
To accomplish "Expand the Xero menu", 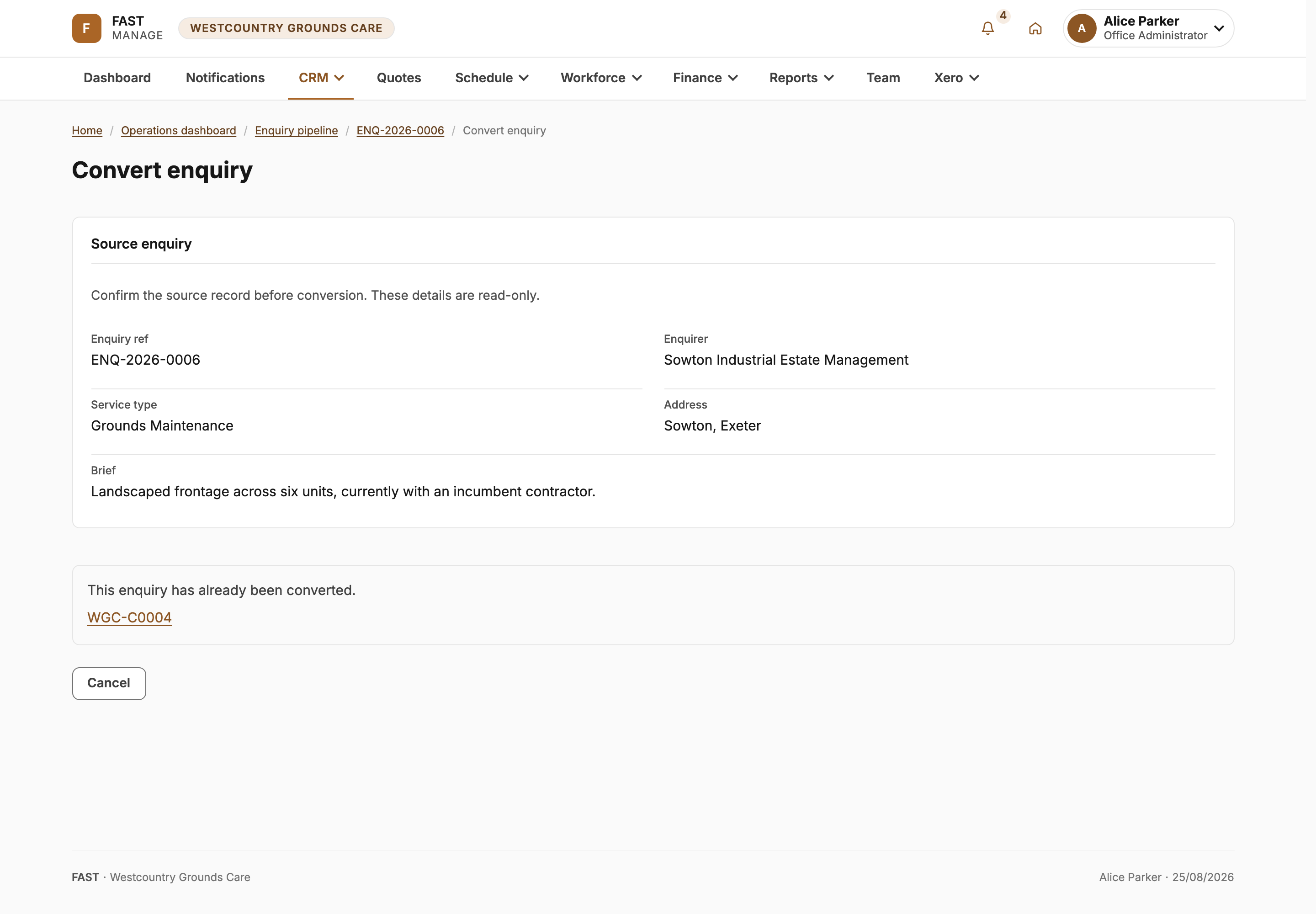I will pos(956,78).
